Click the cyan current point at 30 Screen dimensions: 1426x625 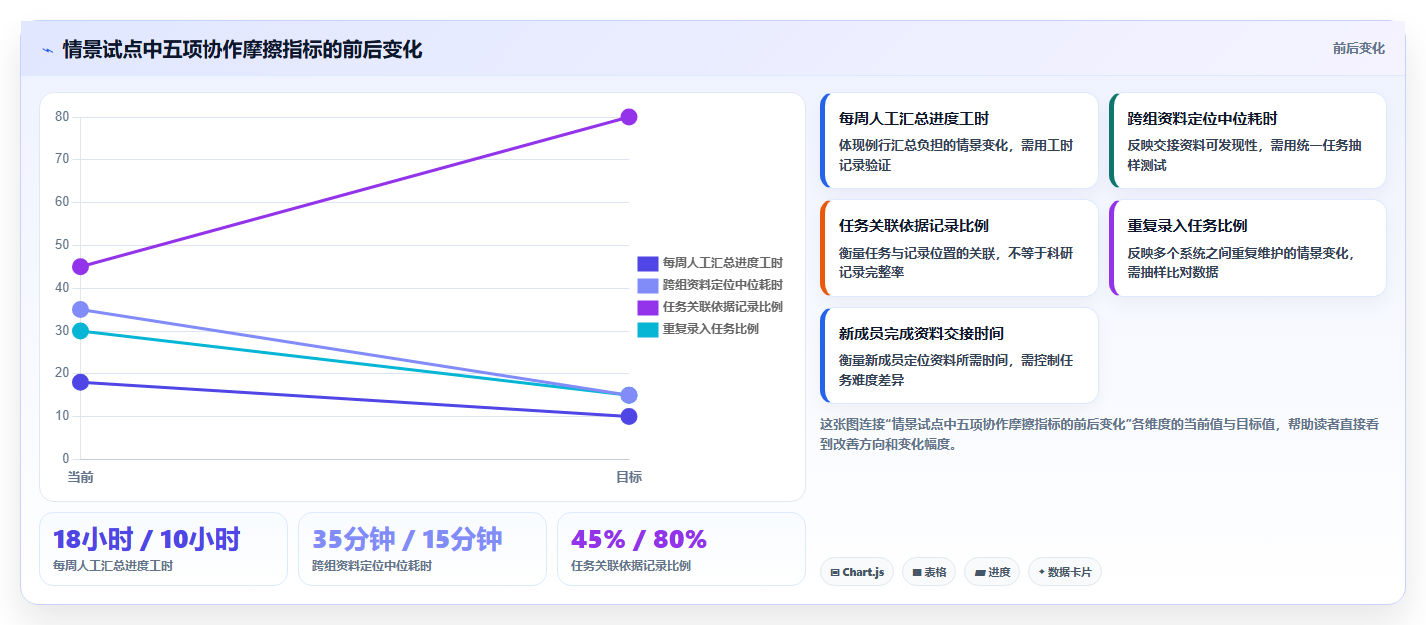81,331
